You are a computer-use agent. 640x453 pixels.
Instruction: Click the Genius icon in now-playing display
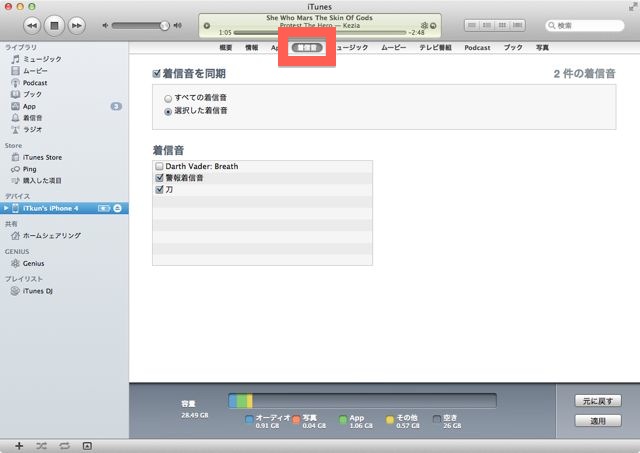pyautogui.click(x=424, y=25)
